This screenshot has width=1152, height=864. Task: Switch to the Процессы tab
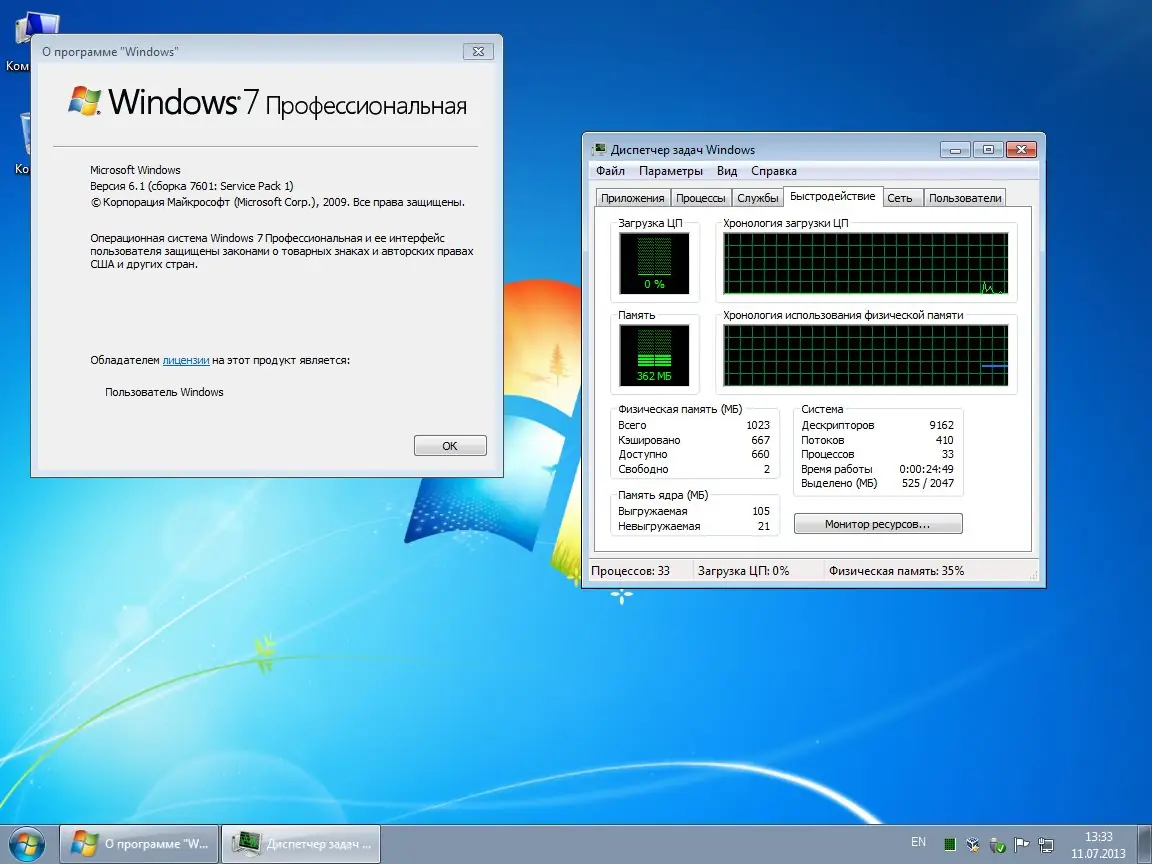[x=701, y=198]
